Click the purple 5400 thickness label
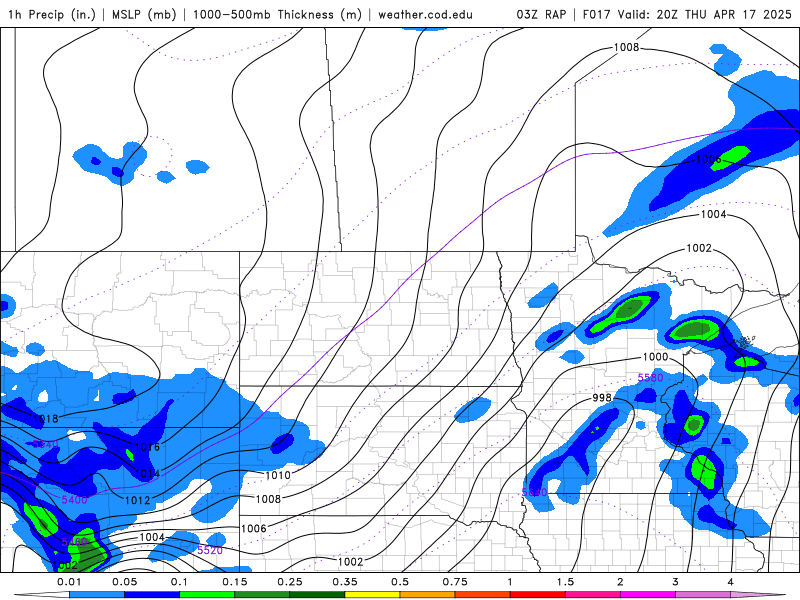The width and height of the screenshot is (800, 600). [74, 500]
